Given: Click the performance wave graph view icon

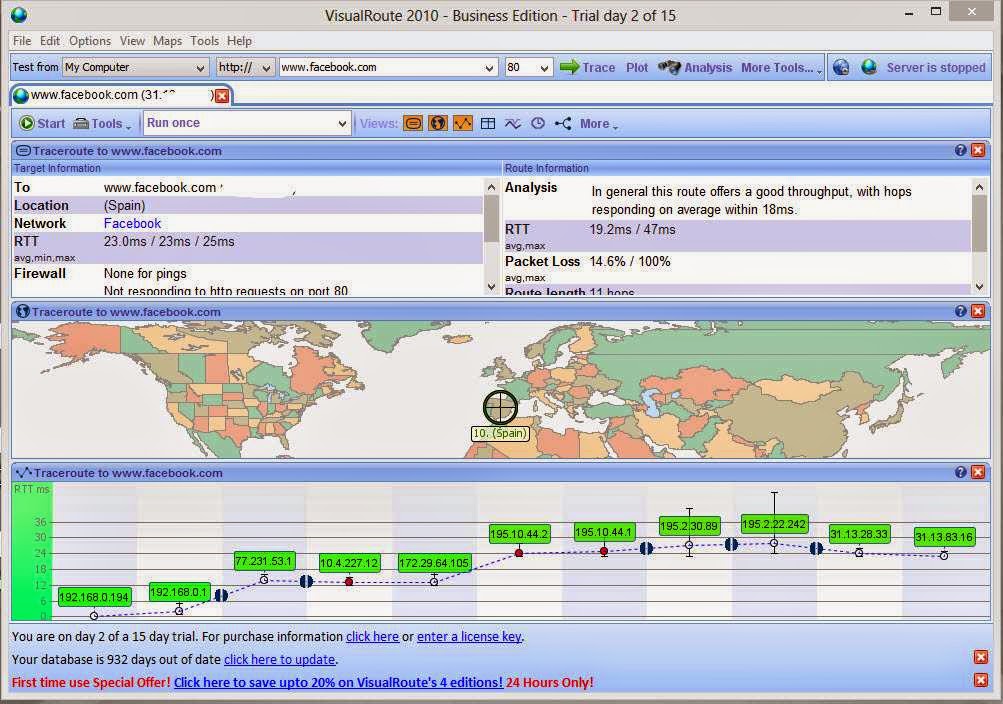Looking at the screenshot, I should [513, 124].
